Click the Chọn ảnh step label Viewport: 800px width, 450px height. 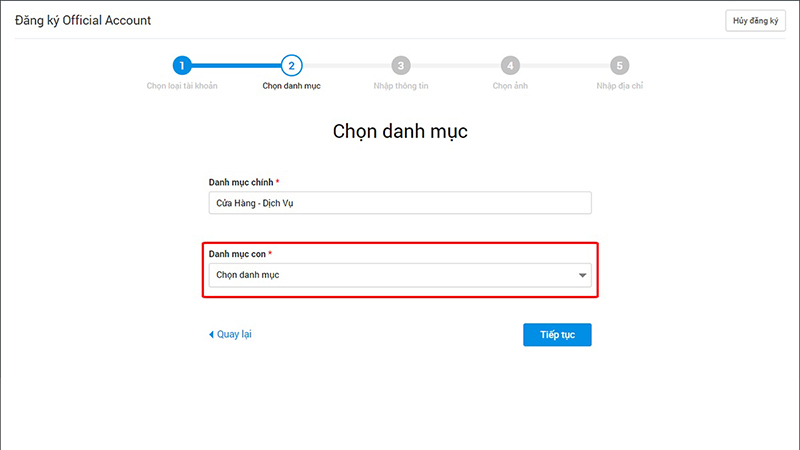point(510,86)
